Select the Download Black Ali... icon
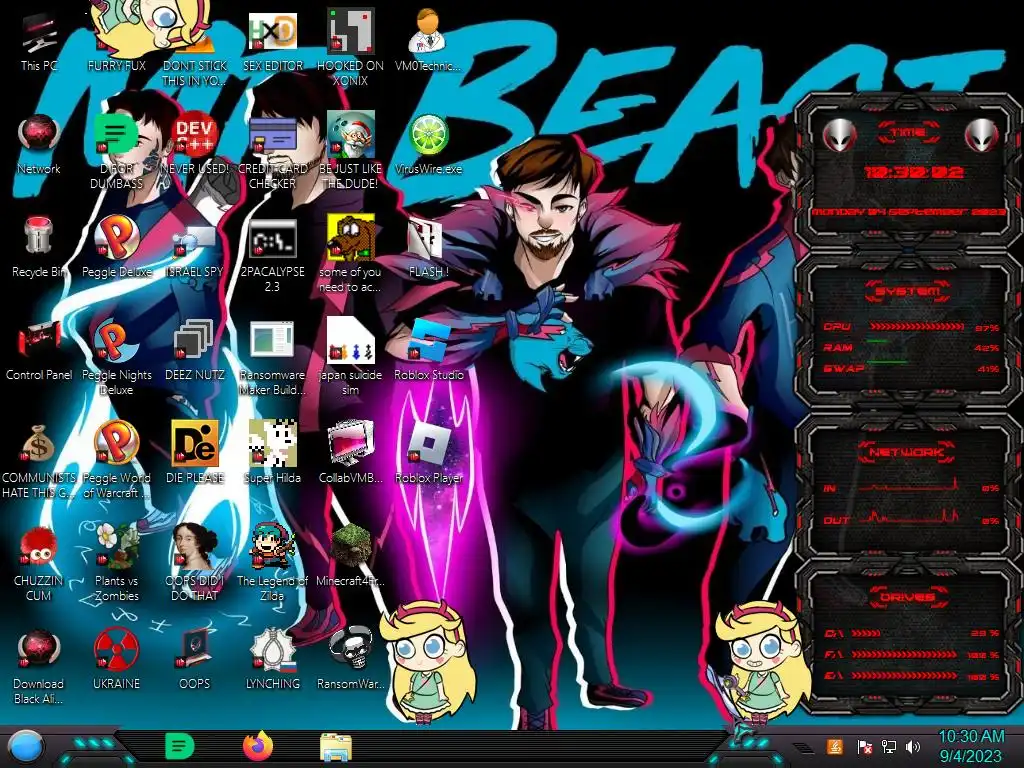This screenshot has width=1024, height=768. click(x=39, y=666)
